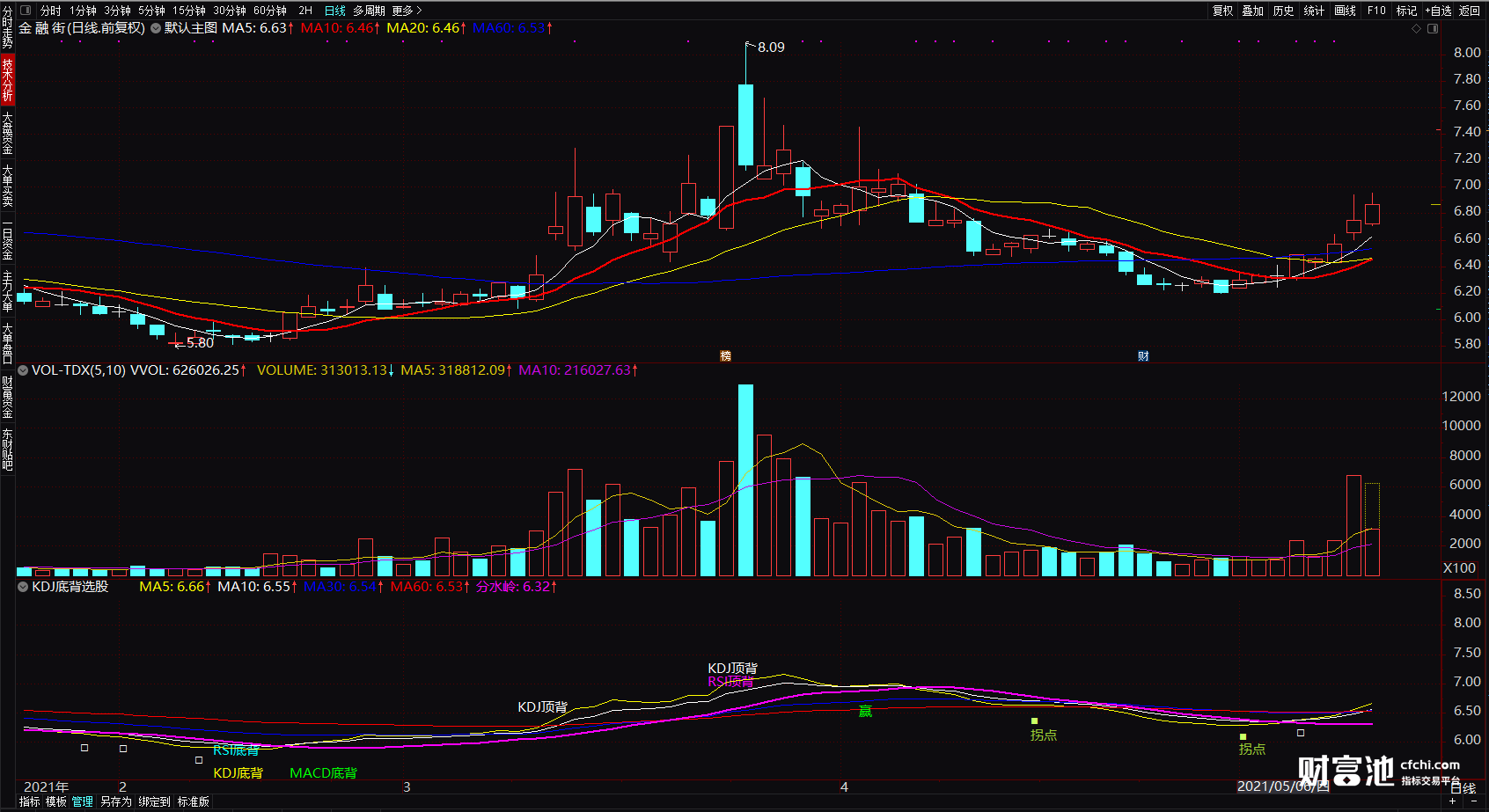
Task: Switch to 15分钟 period
Action: [x=189, y=11]
